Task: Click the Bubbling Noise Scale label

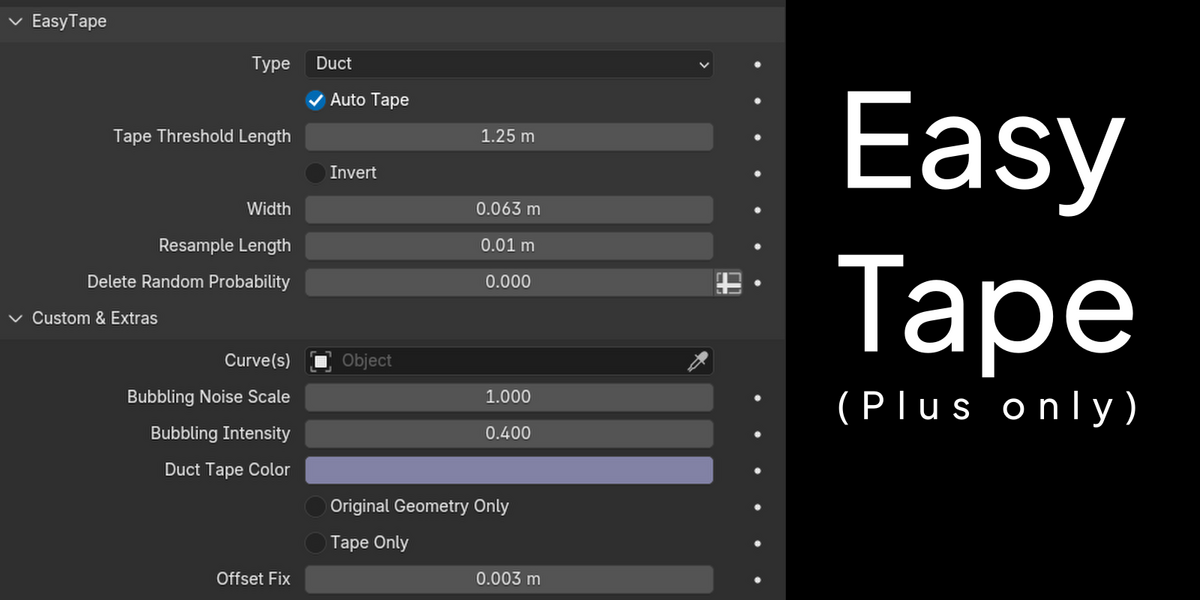Action: pyautogui.click(x=208, y=397)
